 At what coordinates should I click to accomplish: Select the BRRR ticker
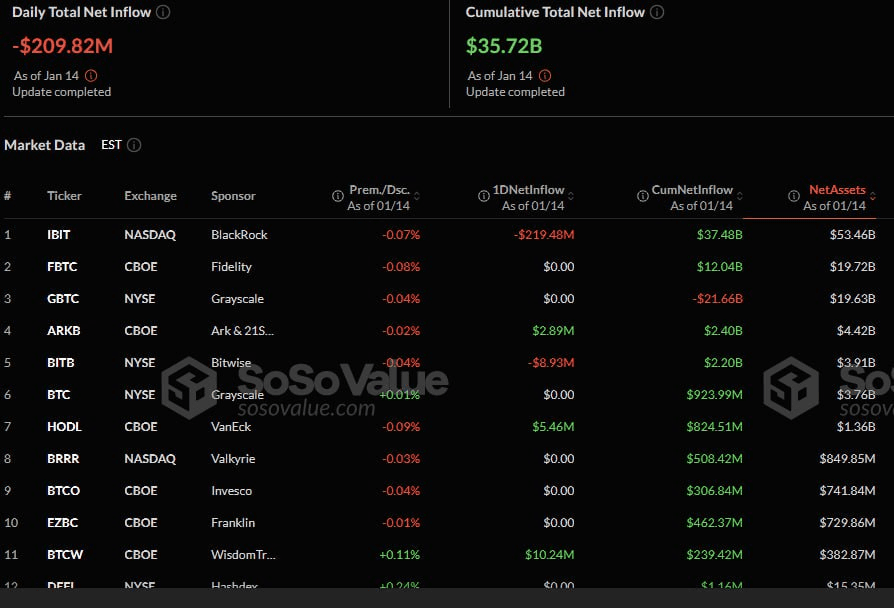63,458
